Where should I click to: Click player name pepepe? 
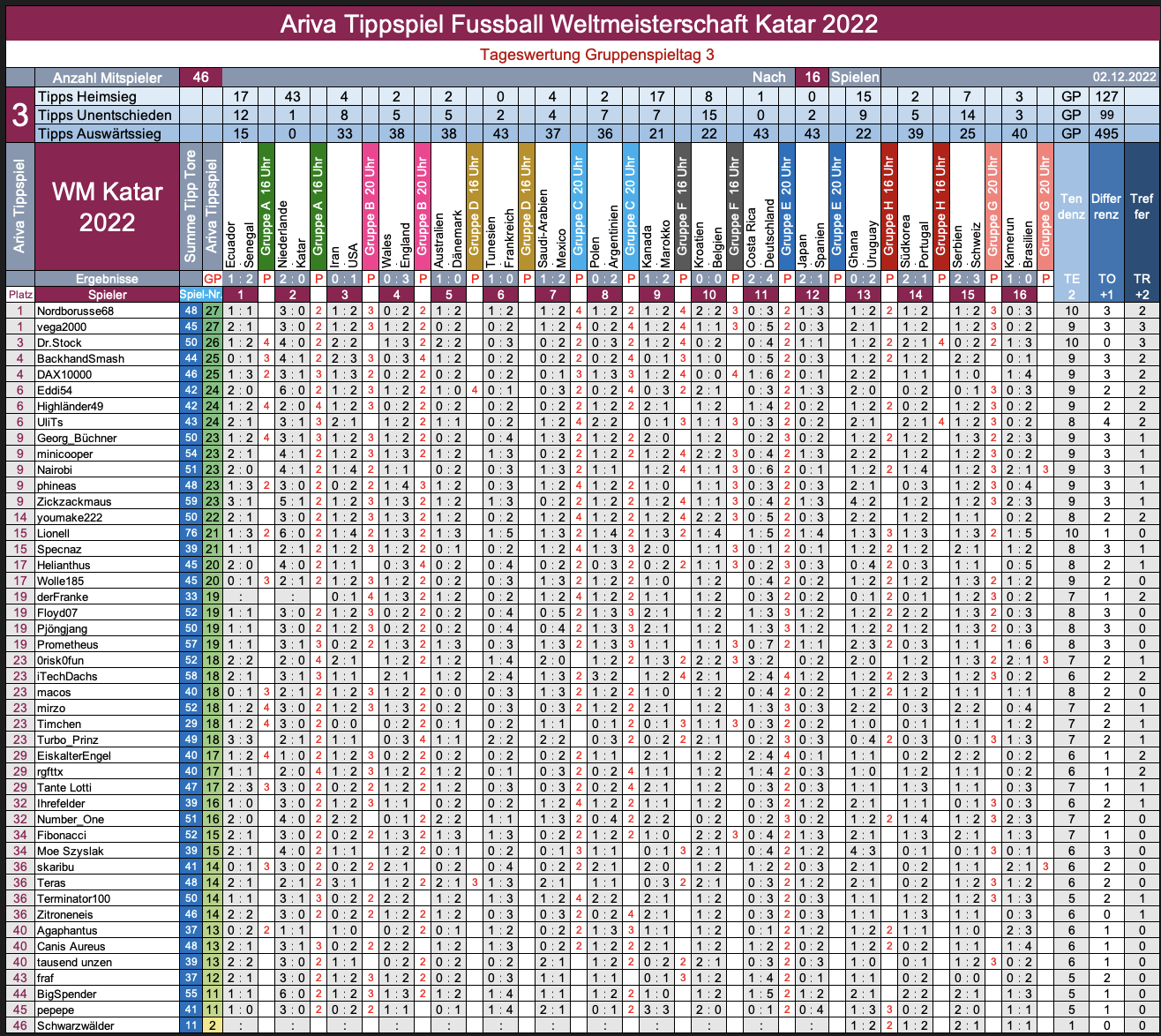tap(56, 1010)
